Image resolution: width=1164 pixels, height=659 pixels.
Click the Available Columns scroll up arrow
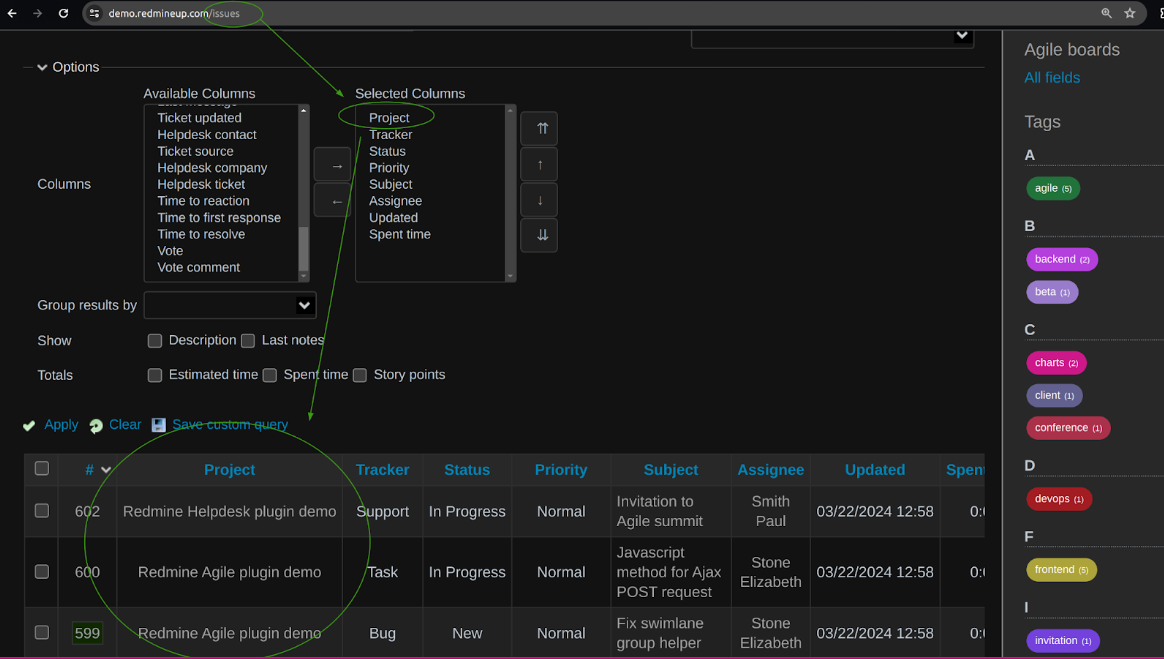point(303,110)
